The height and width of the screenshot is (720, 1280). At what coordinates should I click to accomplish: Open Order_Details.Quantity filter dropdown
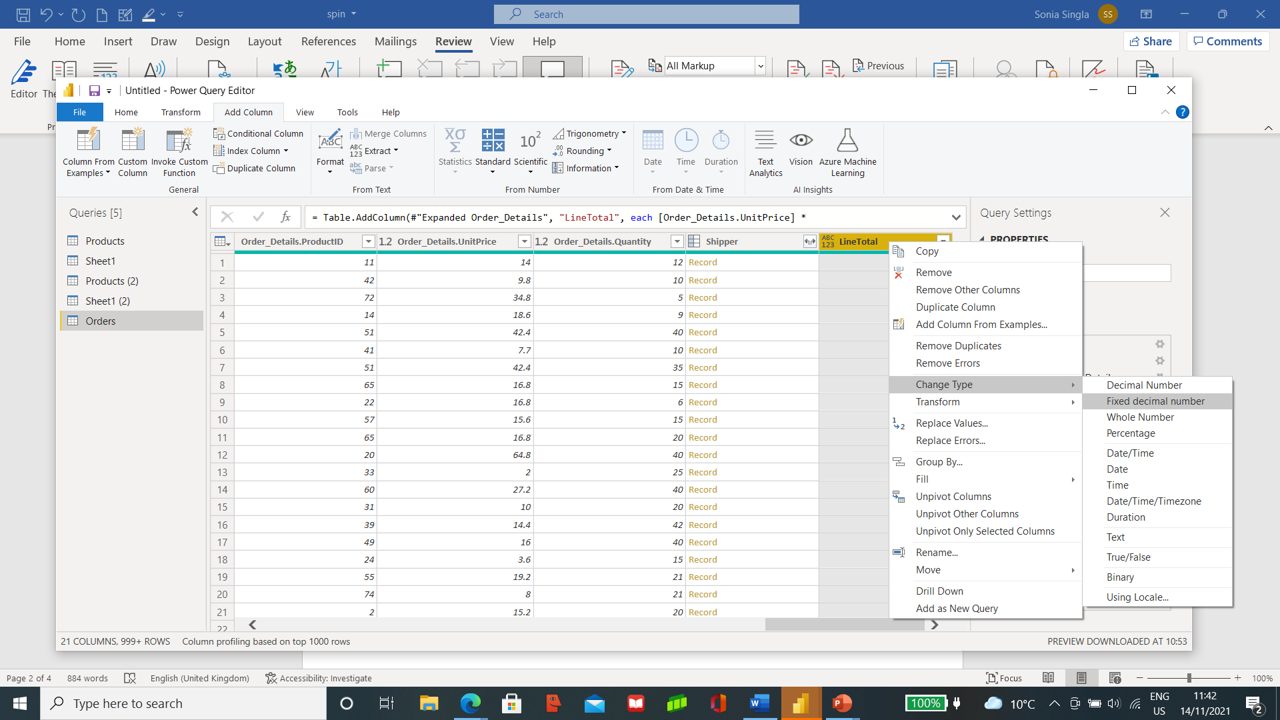pyautogui.click(x=677, y=242)
